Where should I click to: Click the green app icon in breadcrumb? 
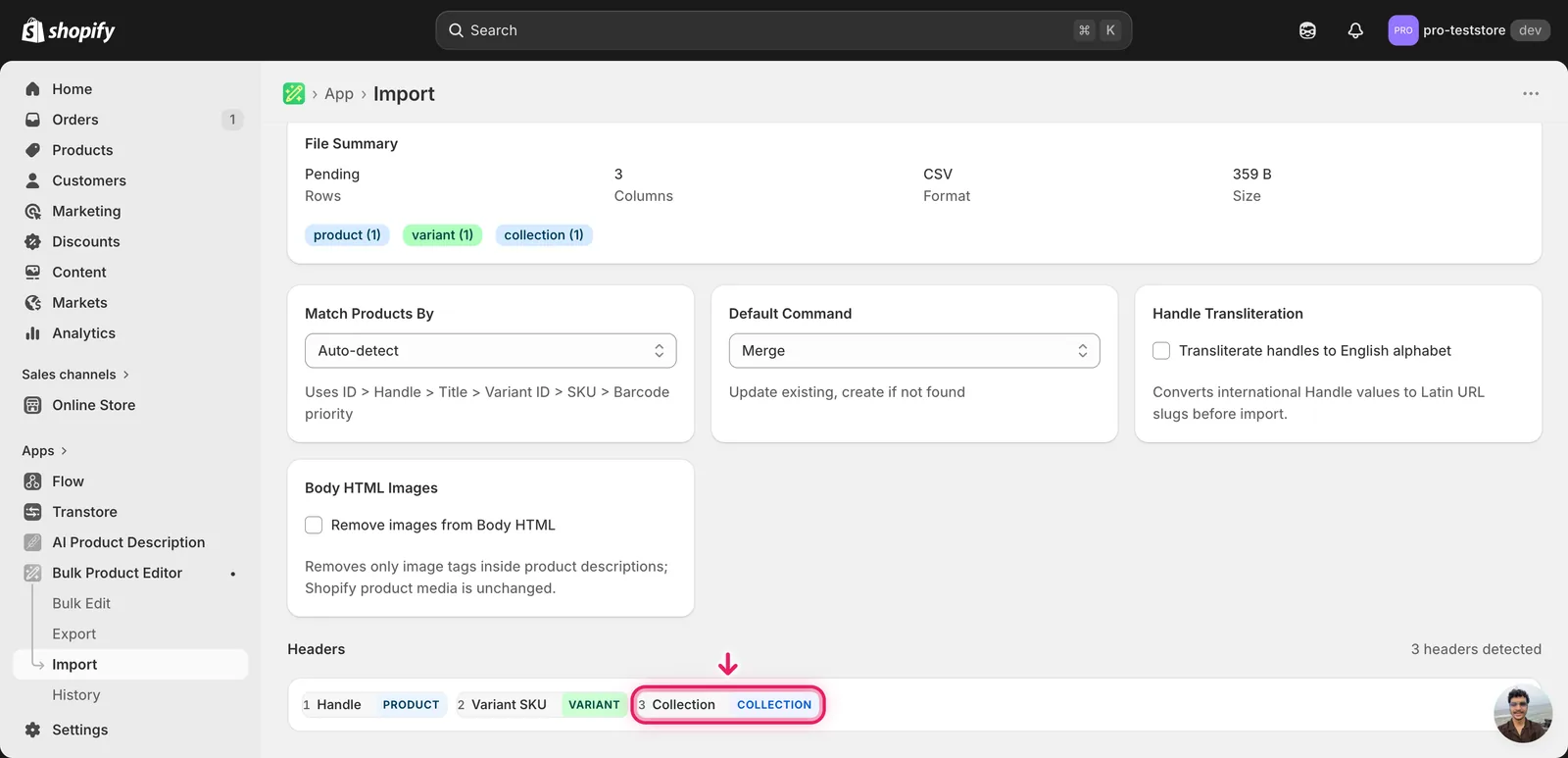tap(294, 93)
